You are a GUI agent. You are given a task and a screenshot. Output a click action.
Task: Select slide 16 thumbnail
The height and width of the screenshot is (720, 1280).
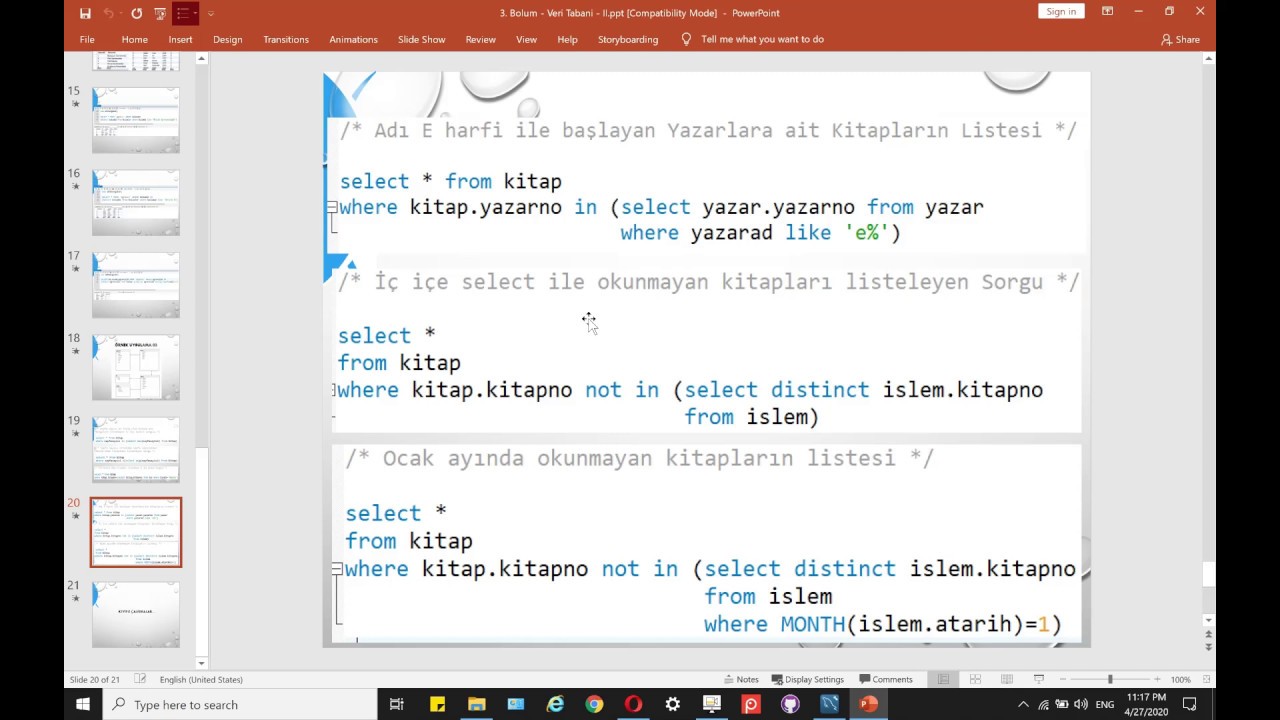(x=136, y=203)
